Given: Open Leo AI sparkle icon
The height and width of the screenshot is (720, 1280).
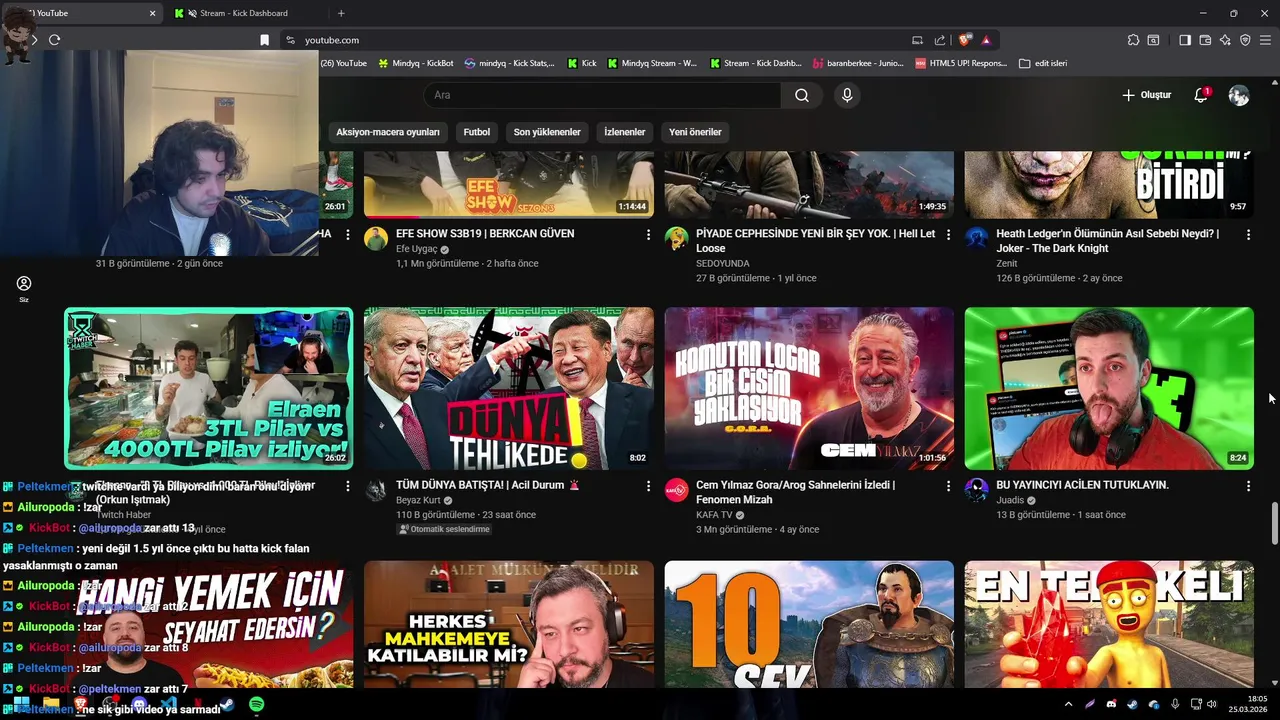Looking at the screenshot, I should tap(1225, 40).
